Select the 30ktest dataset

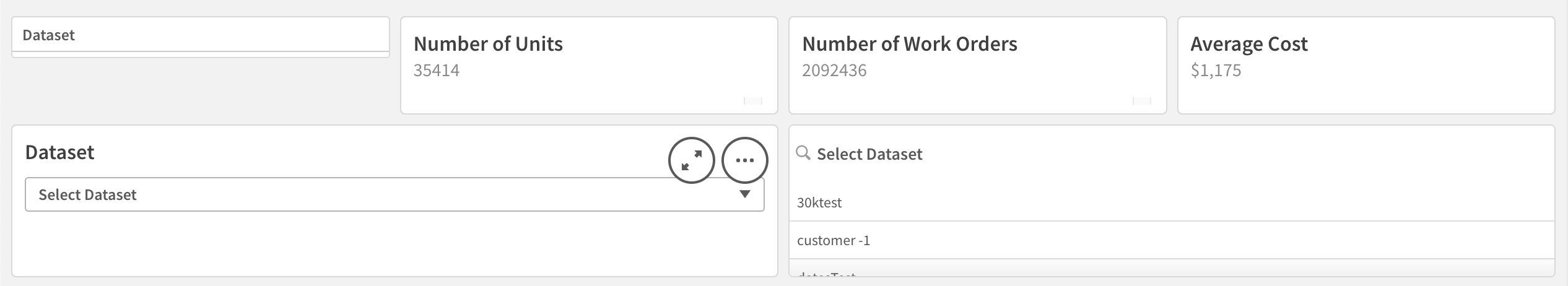[819, 203]
